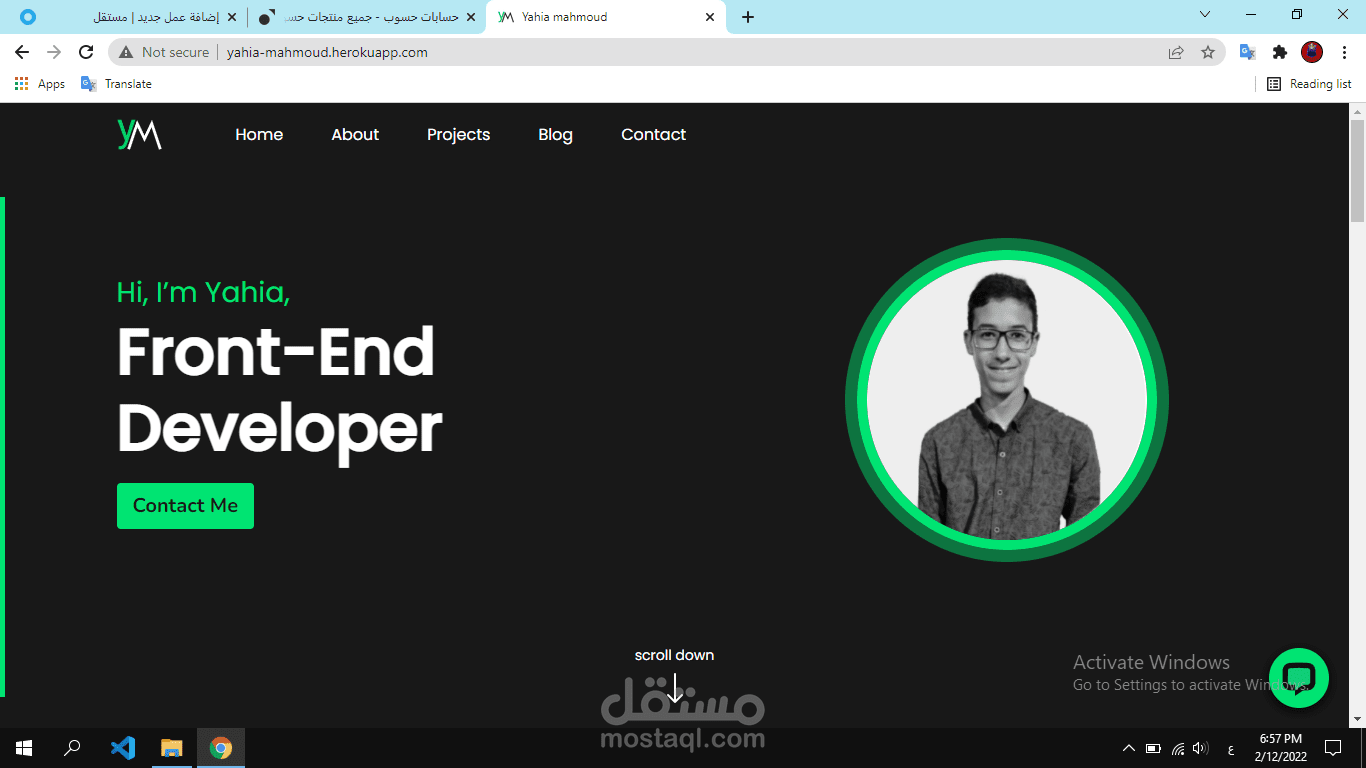Close the Yahia mahmoud tab
1366x768 pixels.
710,17
